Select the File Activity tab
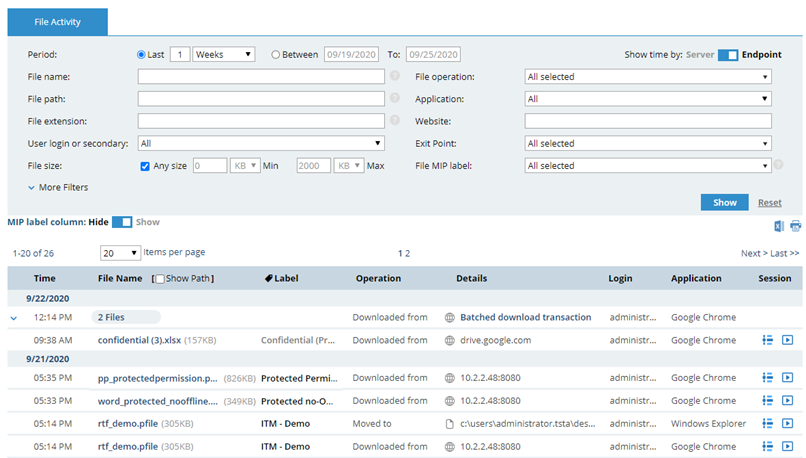The height and width of the screenshot is (458, 806). (58, 21)
